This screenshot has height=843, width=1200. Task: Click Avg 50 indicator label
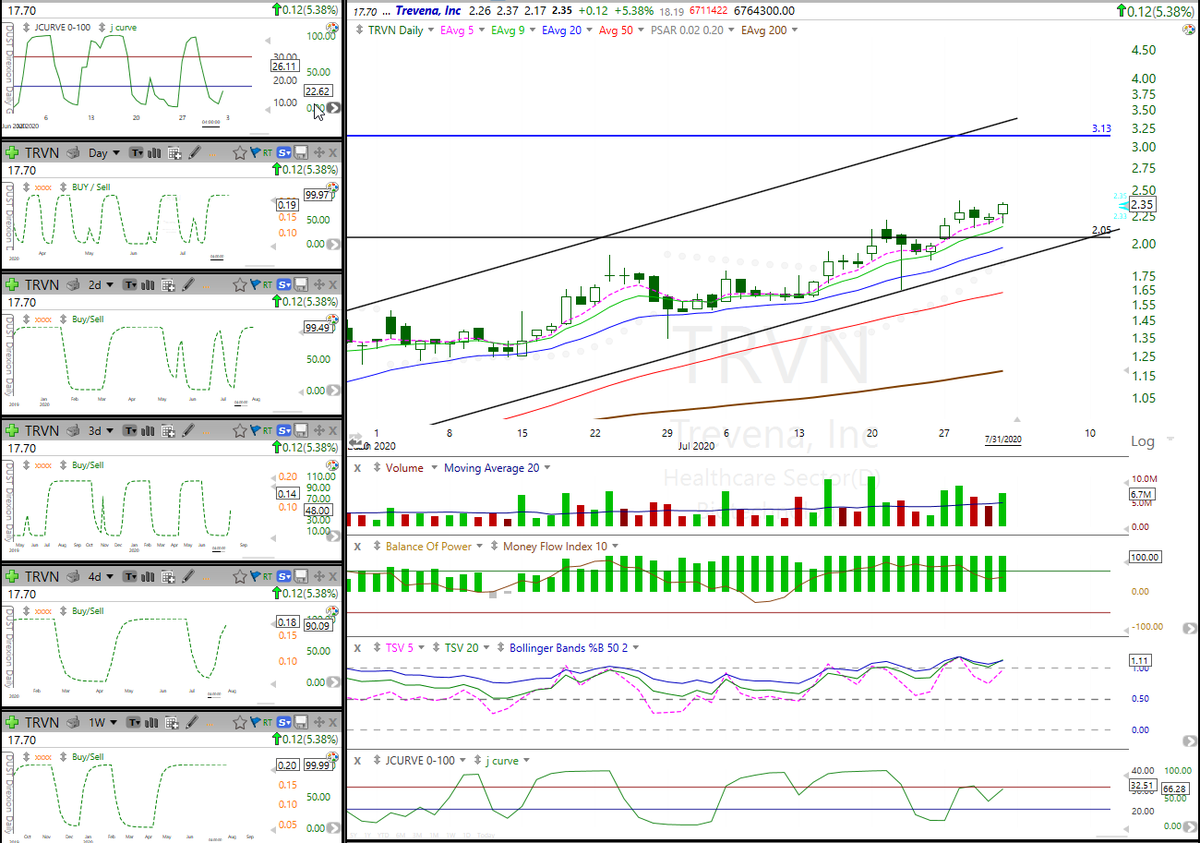(x=615, y=30)
